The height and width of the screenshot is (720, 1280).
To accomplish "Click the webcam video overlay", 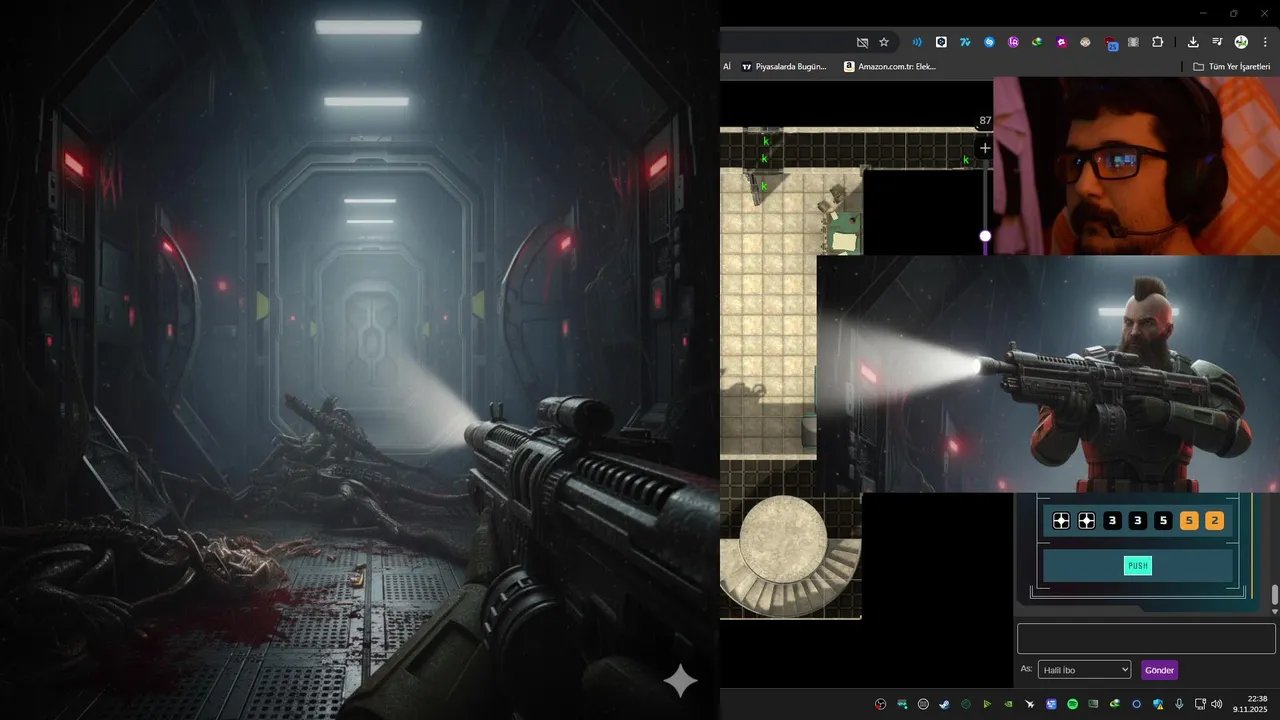I will [x=1136, y=166].
